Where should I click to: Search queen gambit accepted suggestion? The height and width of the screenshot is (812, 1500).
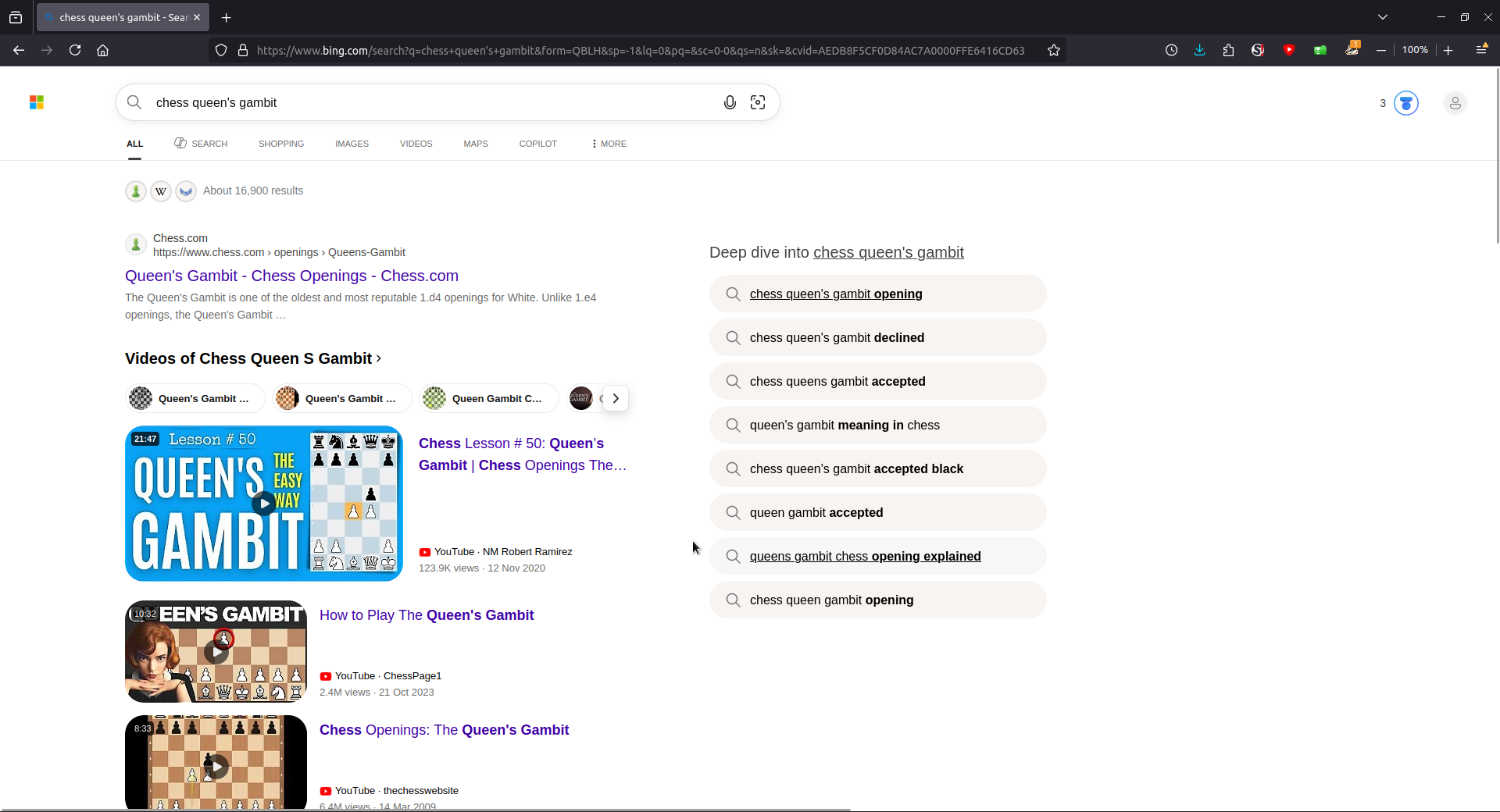[878, 512]
